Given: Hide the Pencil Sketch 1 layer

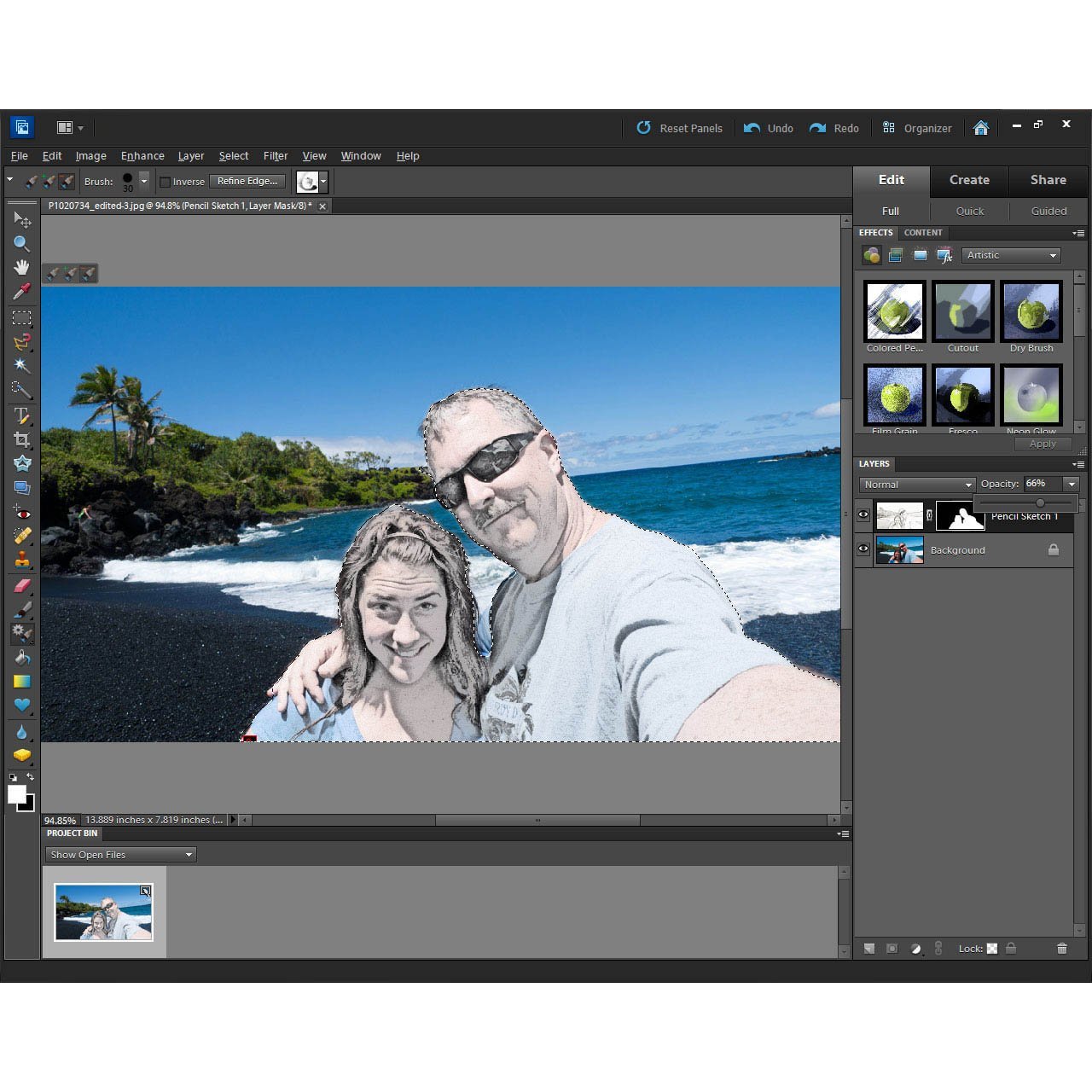Looking at the screenshot, I should pyautogui.click(x=863, y=515).
